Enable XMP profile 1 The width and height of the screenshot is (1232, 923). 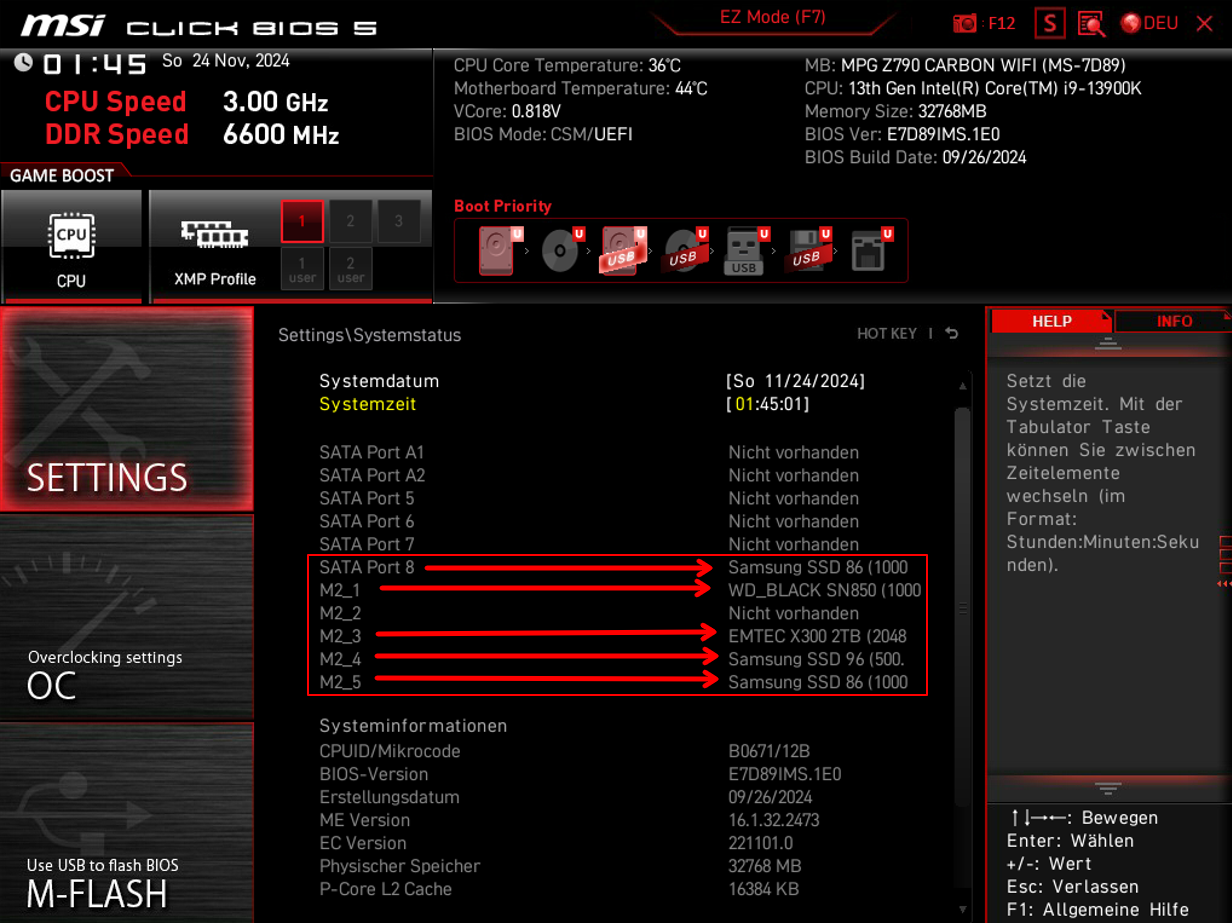coord(302,221)
